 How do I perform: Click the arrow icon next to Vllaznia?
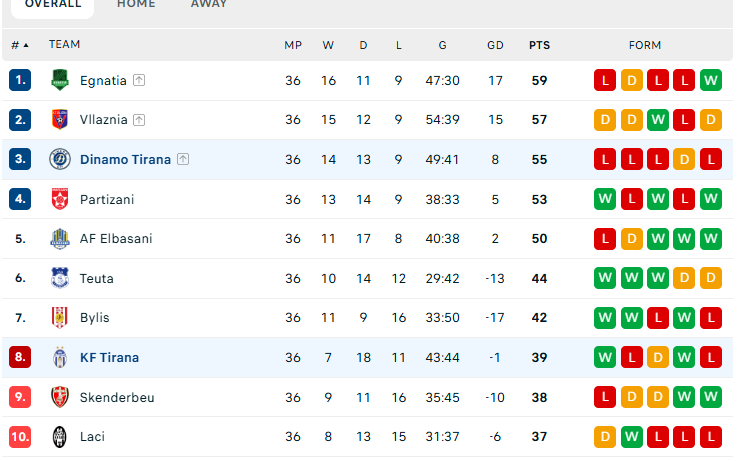(139, 120)
